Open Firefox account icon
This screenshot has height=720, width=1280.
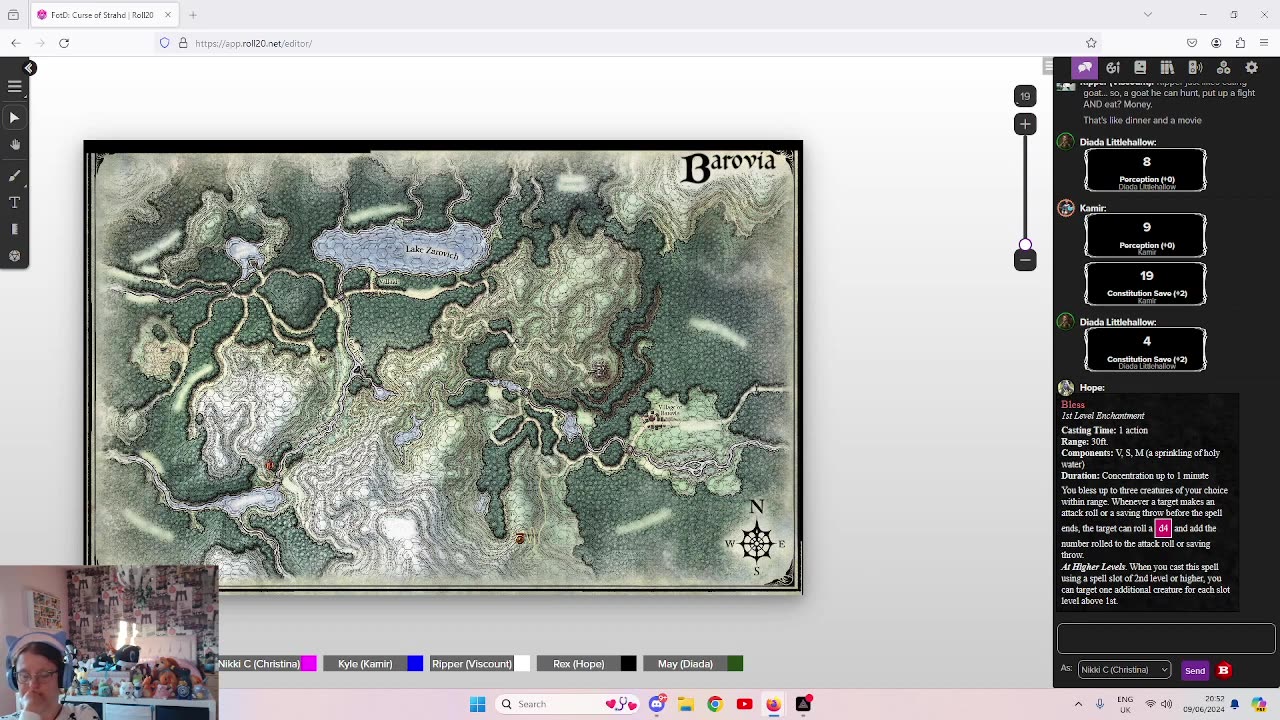click(1216, 43)
